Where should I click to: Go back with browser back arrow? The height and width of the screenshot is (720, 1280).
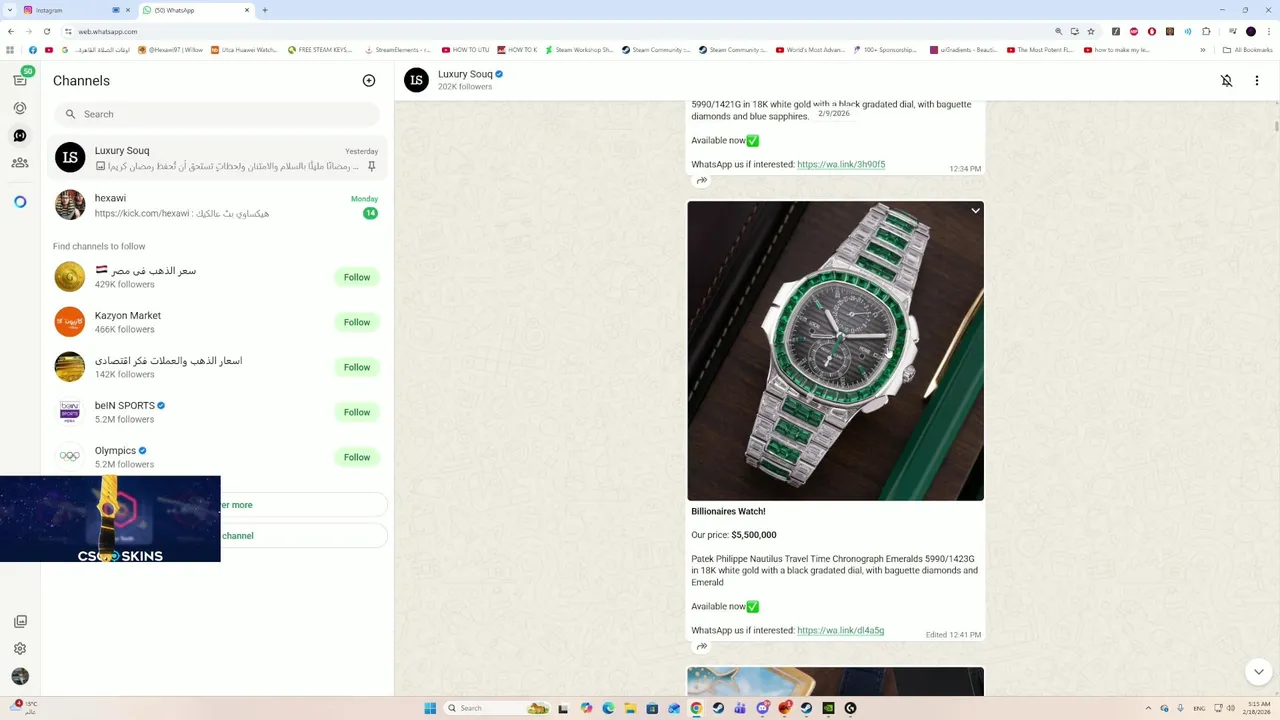point(11,31)
